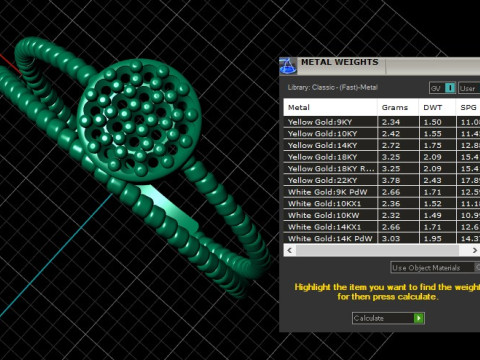Click the 1.50 DWT value

click(432, 122)
